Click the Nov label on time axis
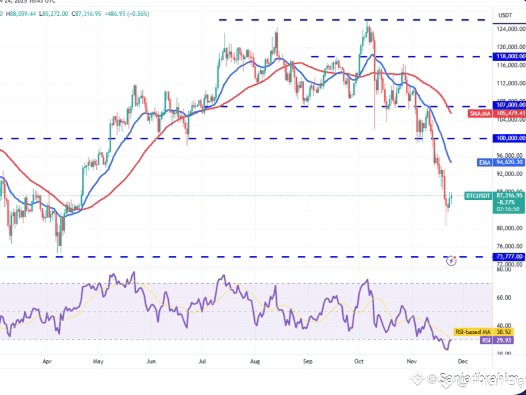 [412, 361]
